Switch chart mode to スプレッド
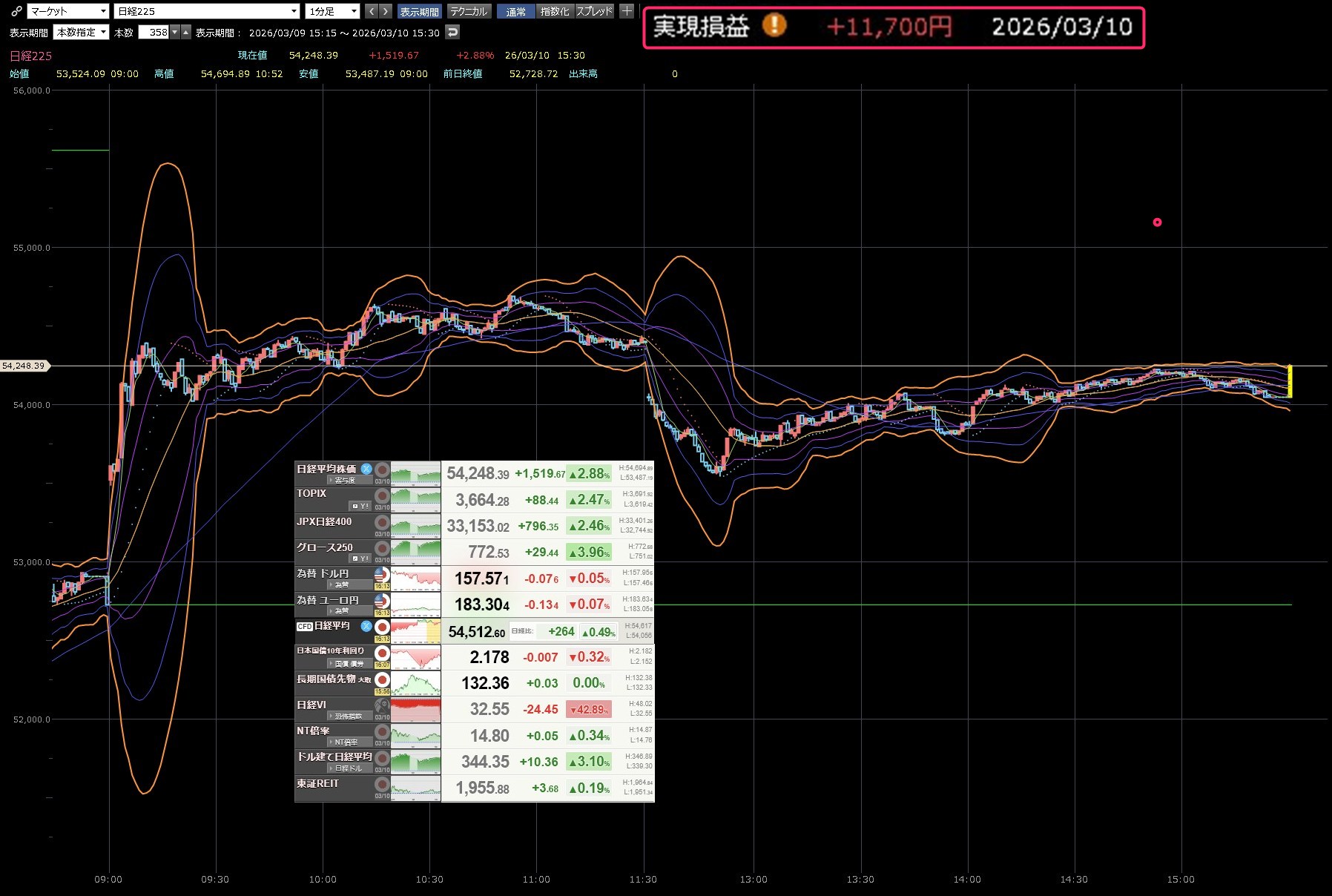The width and height of the screenshot is (1332, 896). point(595,11)
